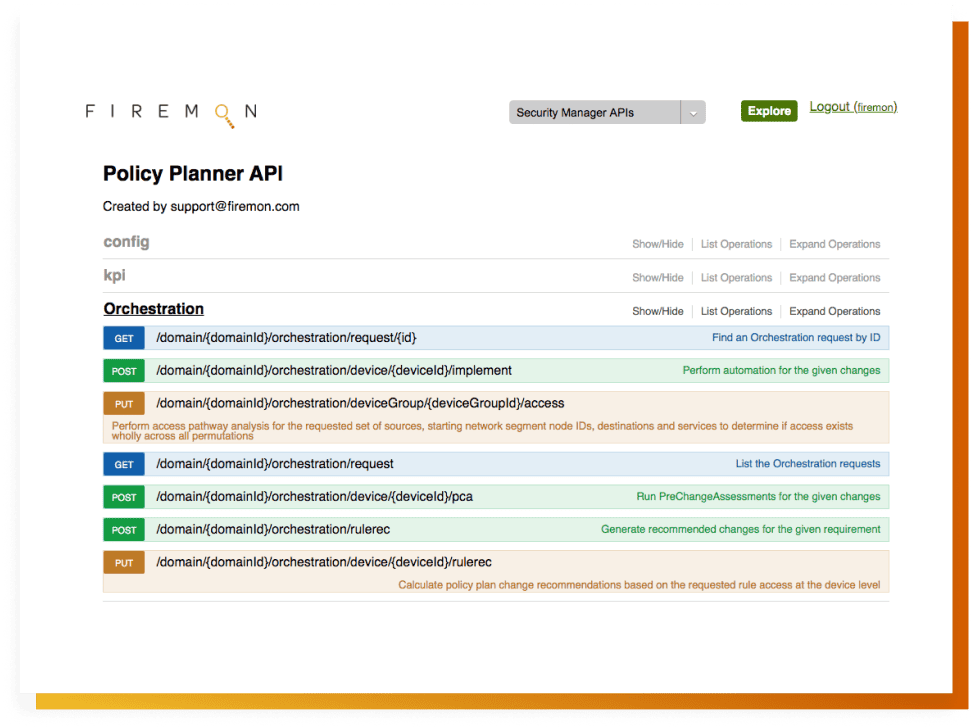
Task: Collapse the Orchestration section heading
Action: coord(153,309)
